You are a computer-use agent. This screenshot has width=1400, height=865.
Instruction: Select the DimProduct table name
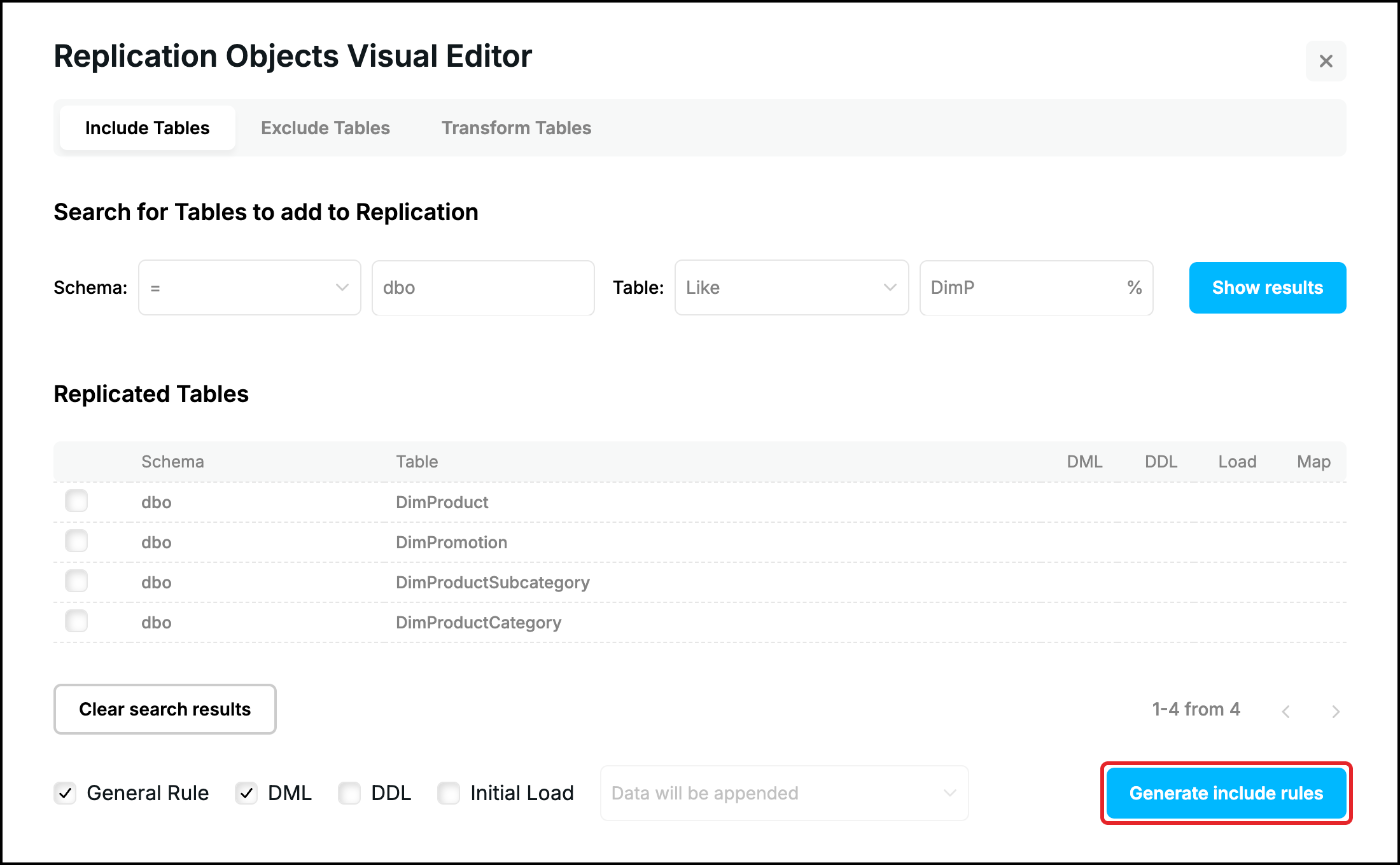tap(442, 502)
